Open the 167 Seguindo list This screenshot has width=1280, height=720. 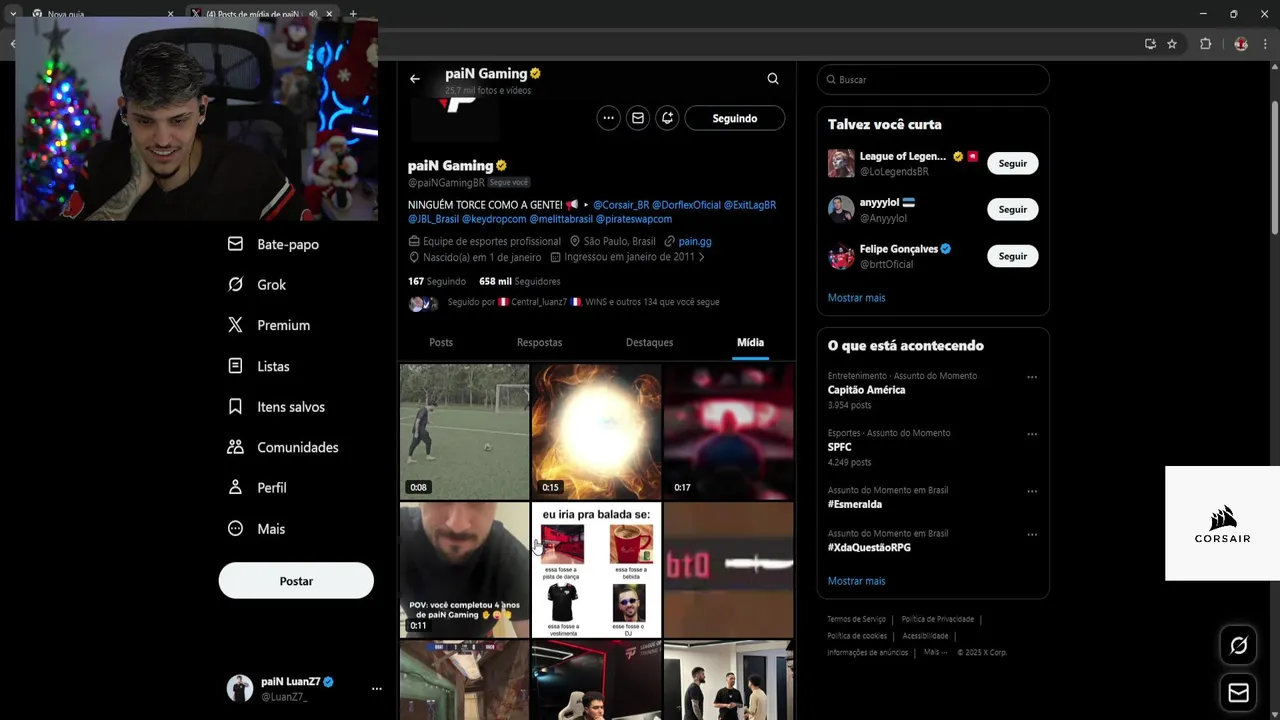click(437, 281)
